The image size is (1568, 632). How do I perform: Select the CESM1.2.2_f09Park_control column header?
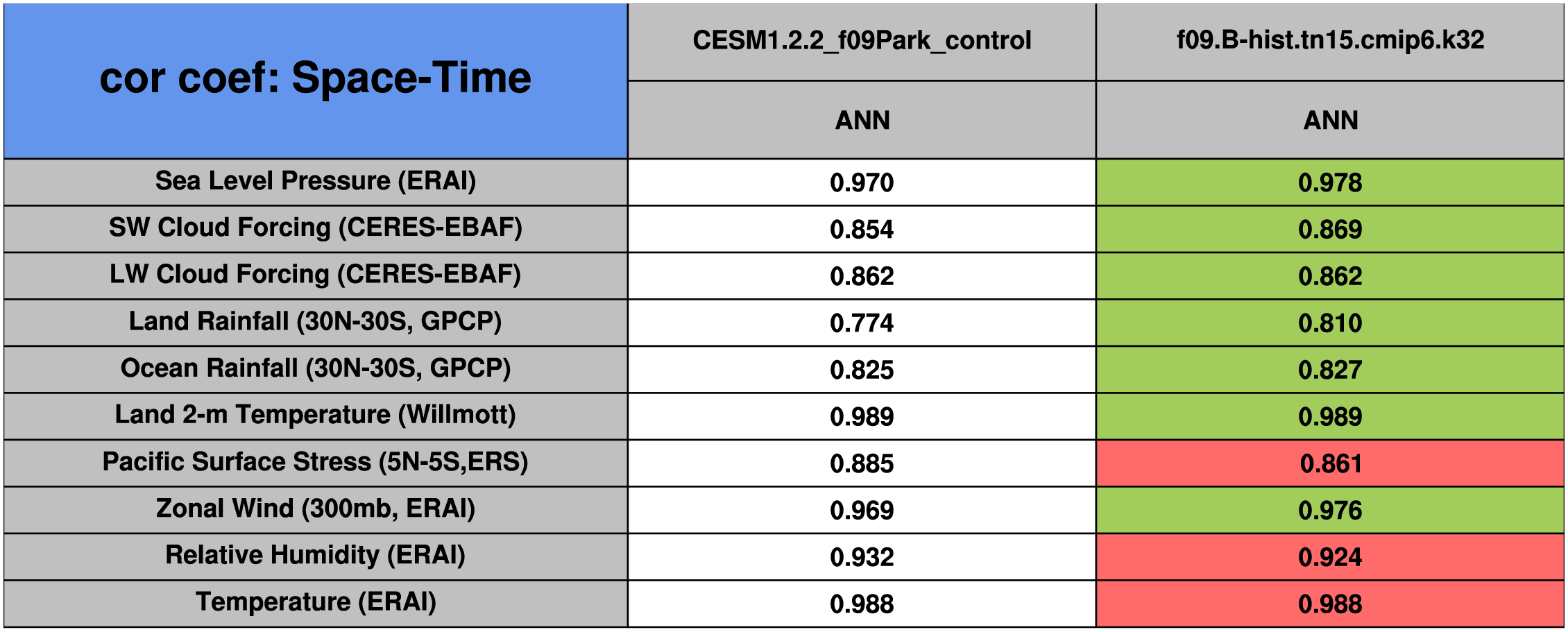862,41
